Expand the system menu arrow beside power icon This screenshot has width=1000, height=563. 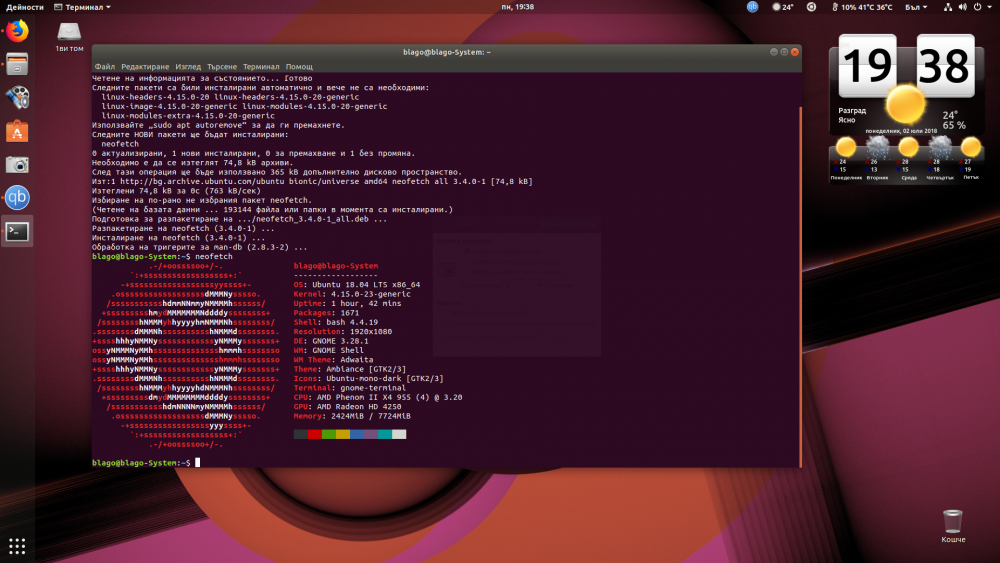[x=990, y=7]
